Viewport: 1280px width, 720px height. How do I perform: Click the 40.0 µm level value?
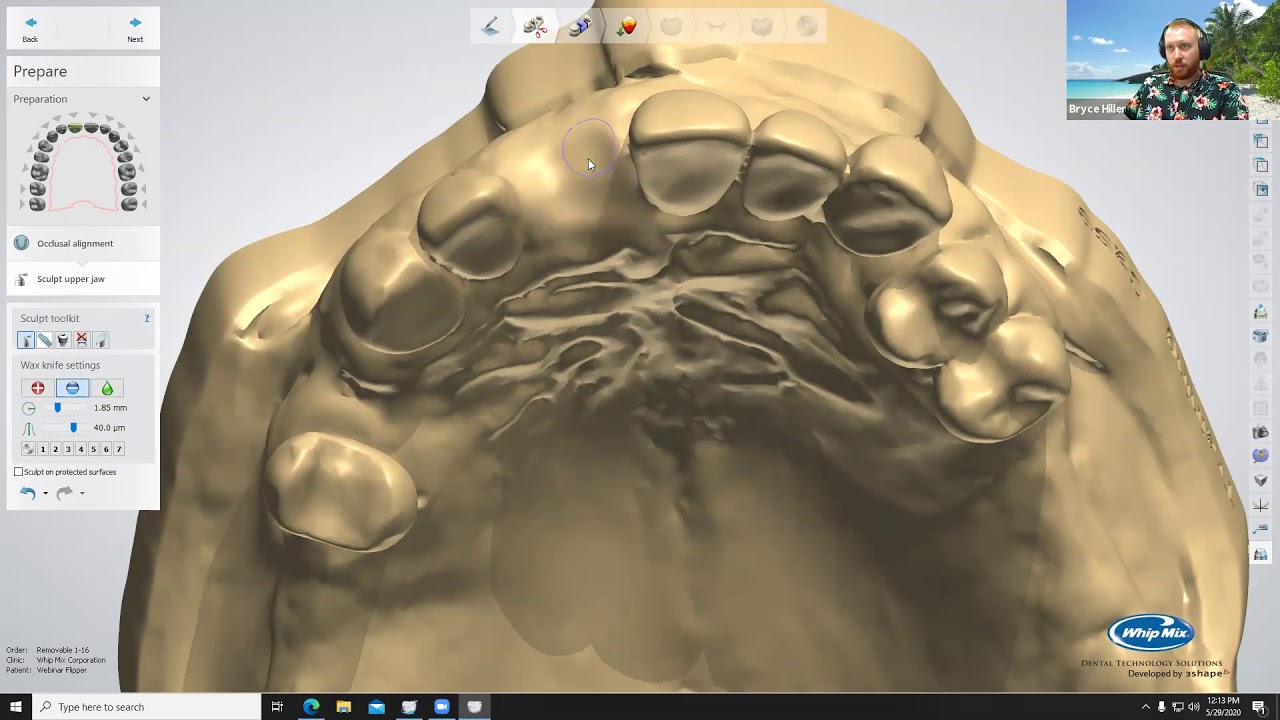[x=109, y=428]
